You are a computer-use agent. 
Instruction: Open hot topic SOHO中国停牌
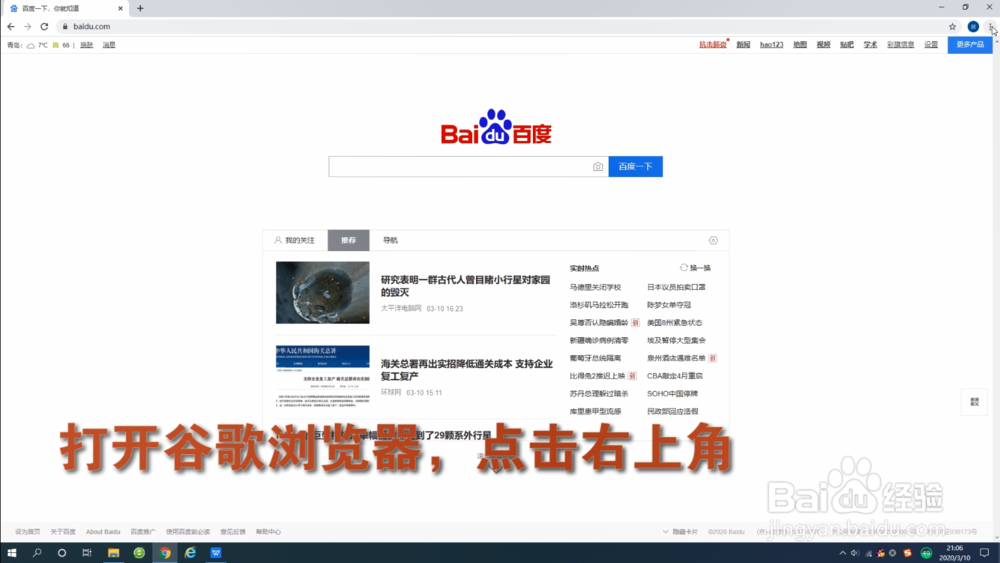672,394
